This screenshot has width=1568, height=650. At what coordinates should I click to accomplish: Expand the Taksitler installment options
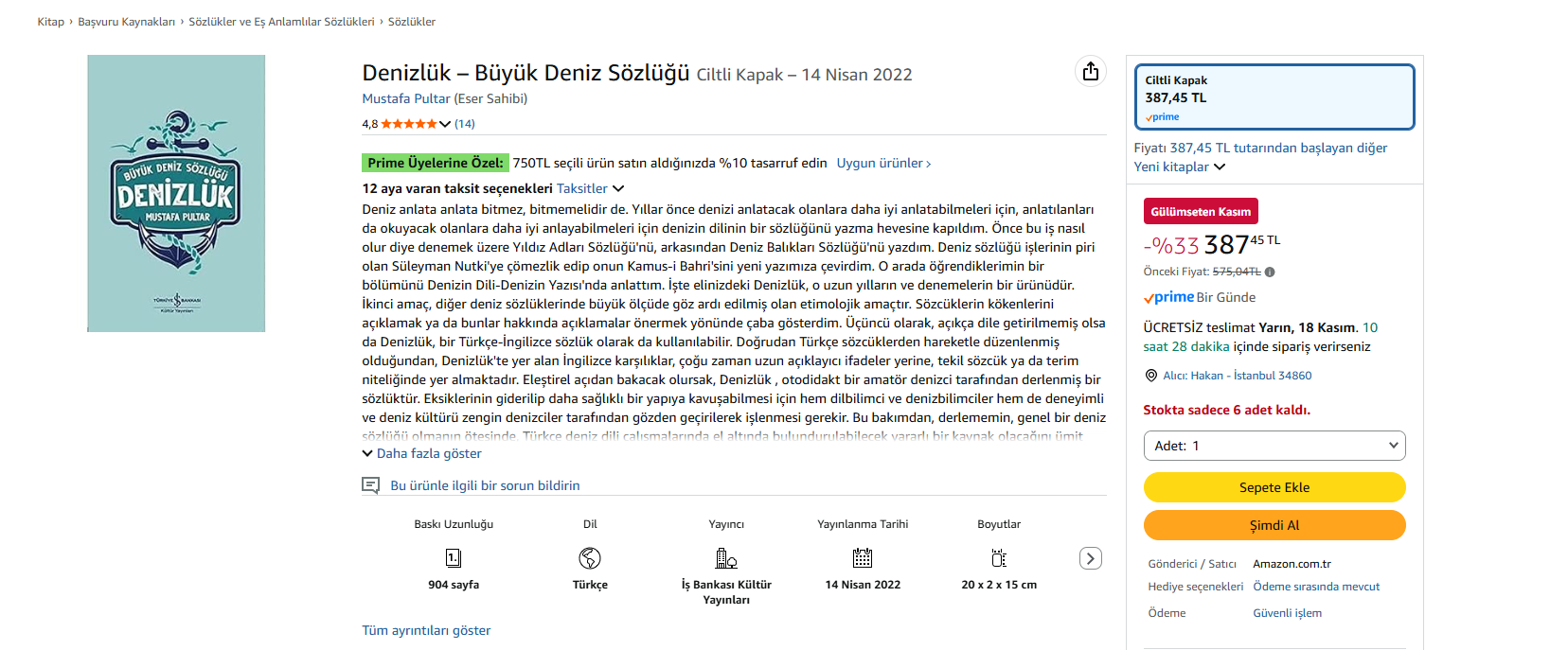[590, 189]
